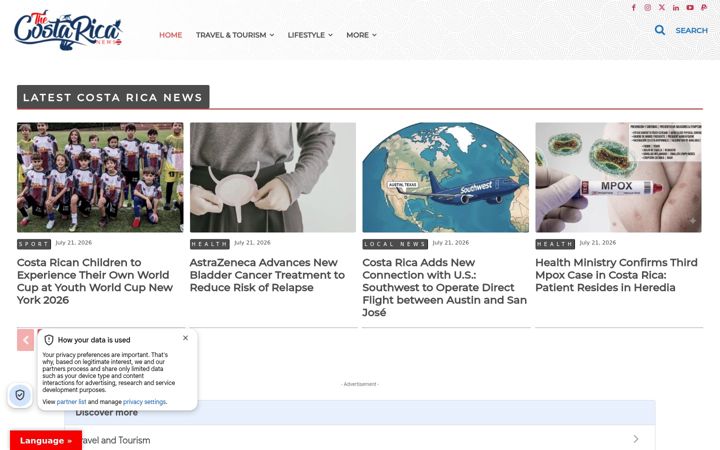Expand the Lifestyle menu

[x=310, y=35]
